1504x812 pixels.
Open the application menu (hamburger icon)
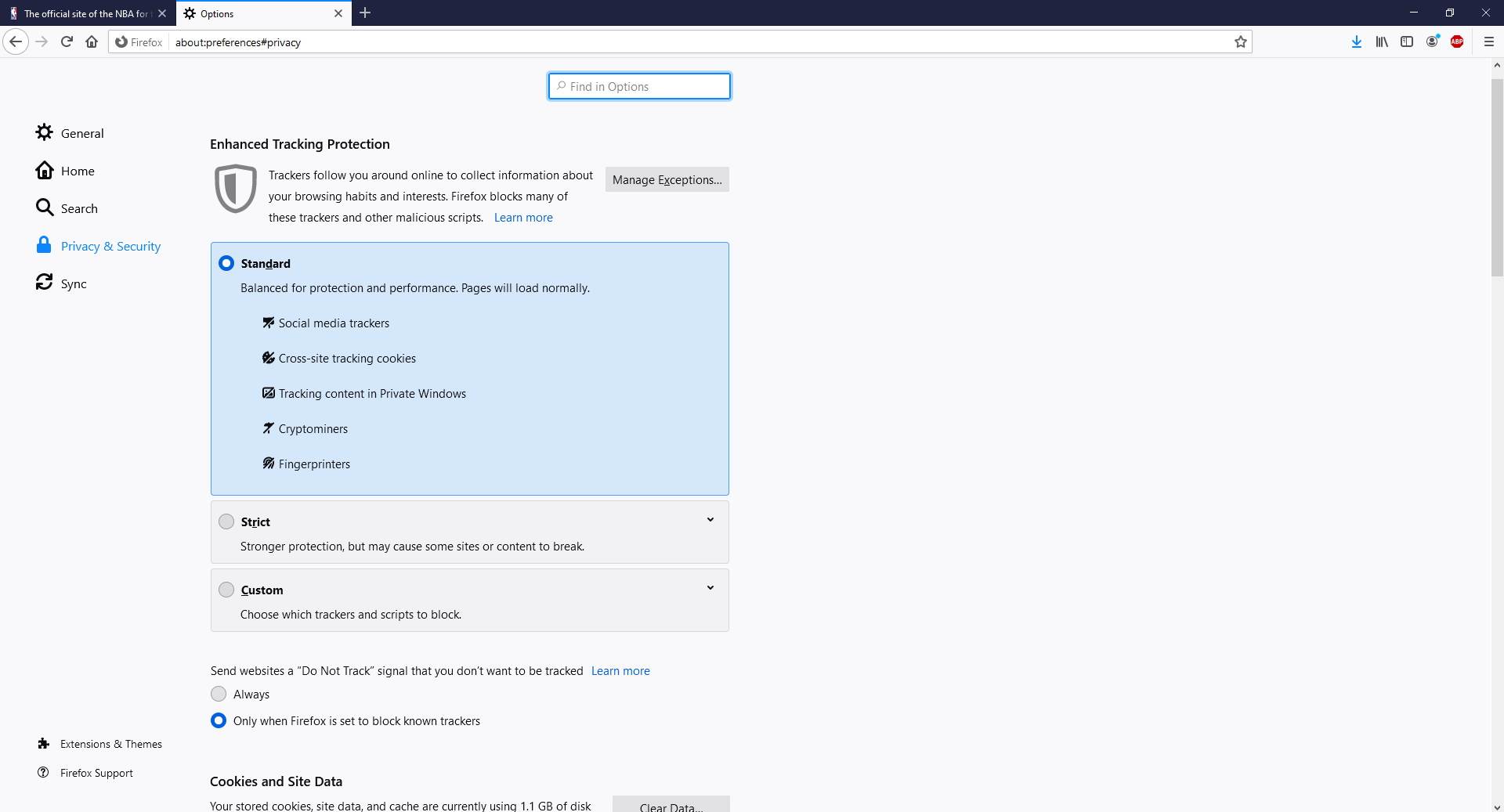[x=1489, y=42]
